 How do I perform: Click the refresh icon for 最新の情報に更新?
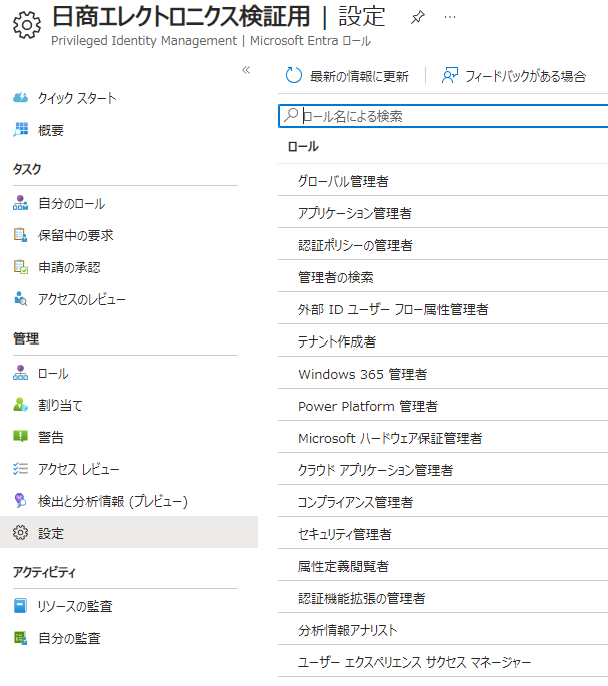294,76
